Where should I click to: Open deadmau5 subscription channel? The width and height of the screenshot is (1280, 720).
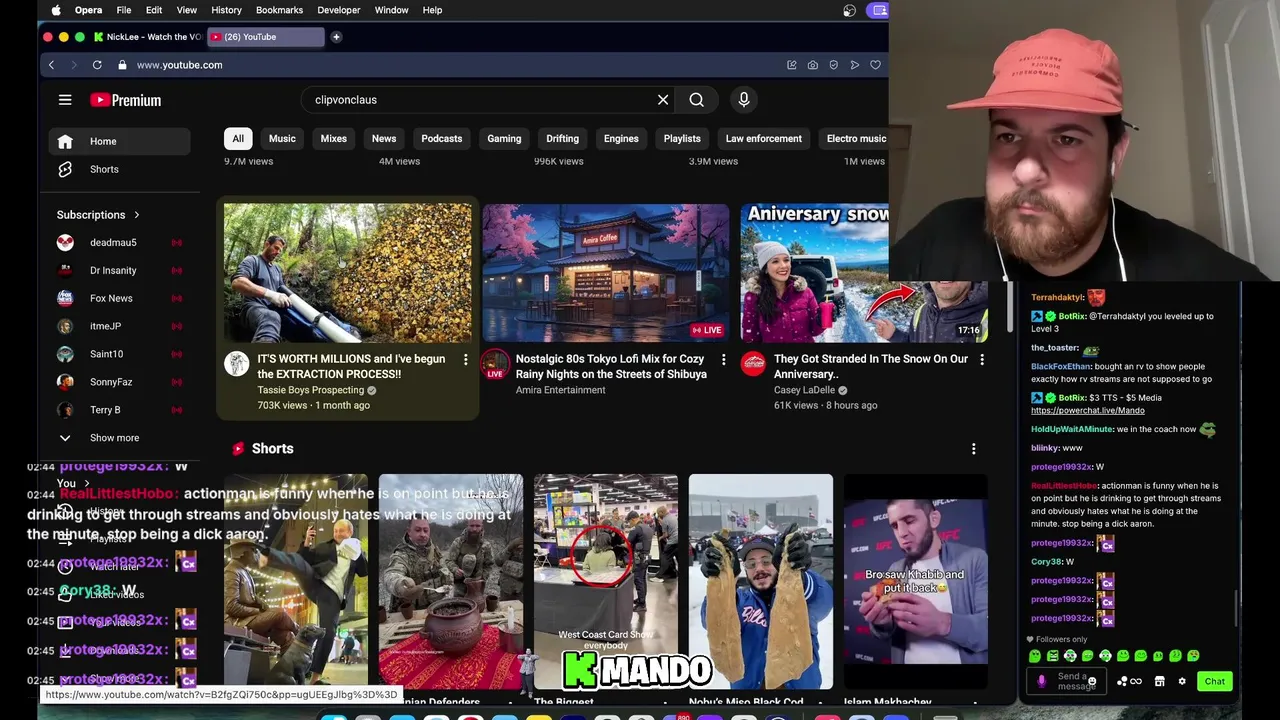(119, 243)
